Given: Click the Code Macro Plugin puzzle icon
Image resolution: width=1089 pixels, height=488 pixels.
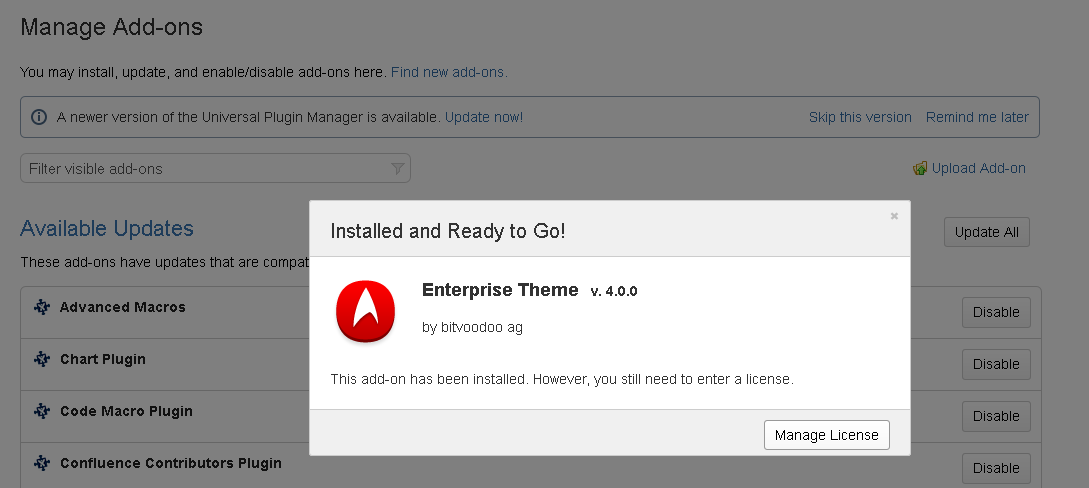Looking at the screenshot, I should [x=42, y=411].
